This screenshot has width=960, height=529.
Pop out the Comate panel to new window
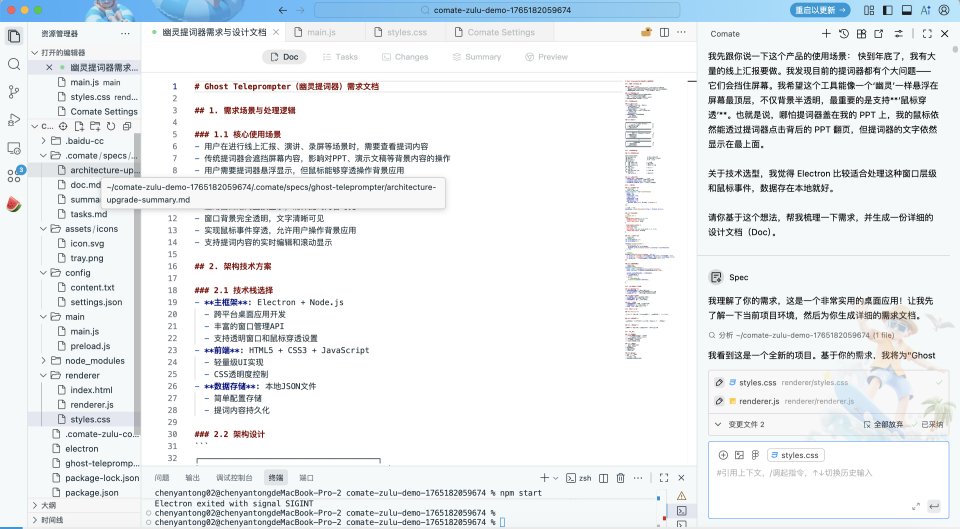[879, 34]
